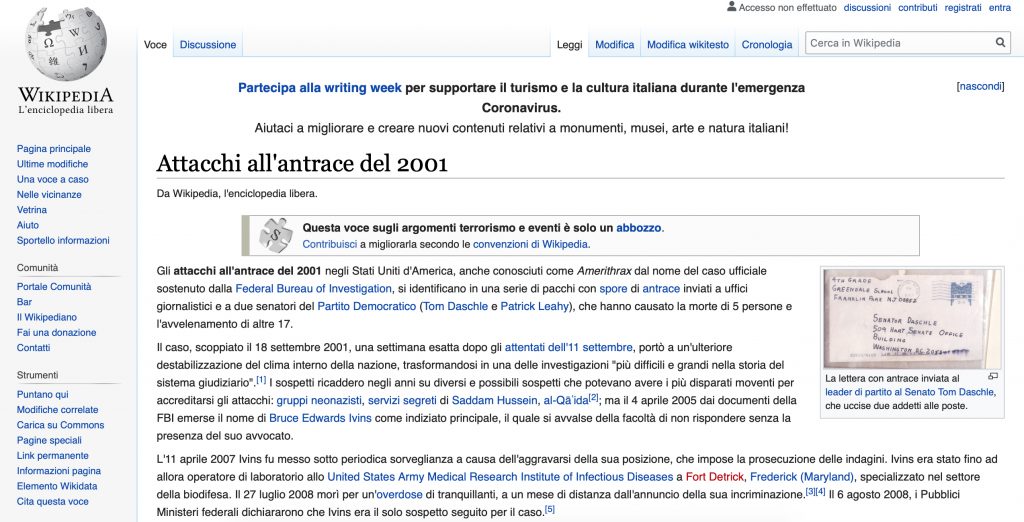Select the Leggi tab
The height and width of the screenshot is (522, 1024).
click(569, 44)
